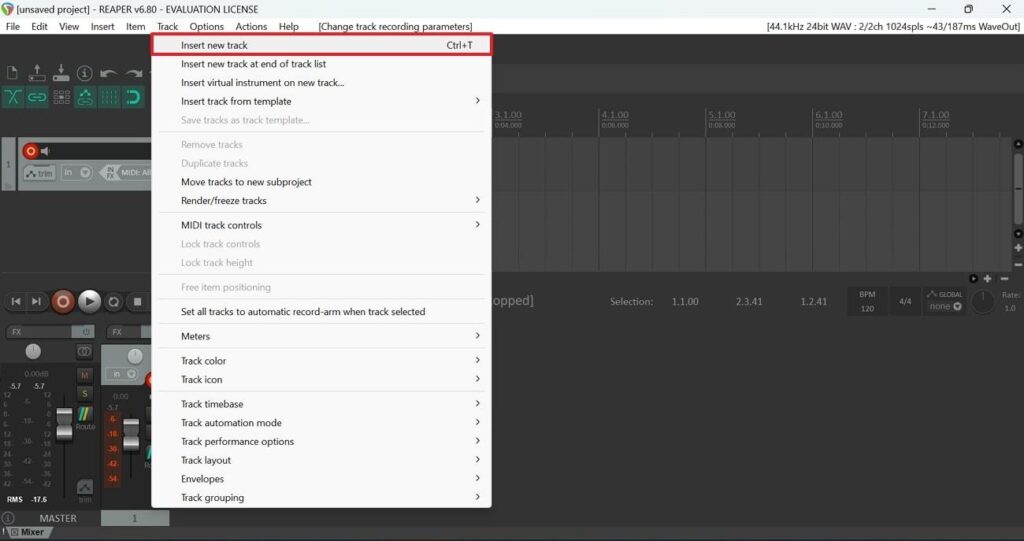Solo the master track S button
This screenshot has width=1024, height=541.
[x=84, y=393]
